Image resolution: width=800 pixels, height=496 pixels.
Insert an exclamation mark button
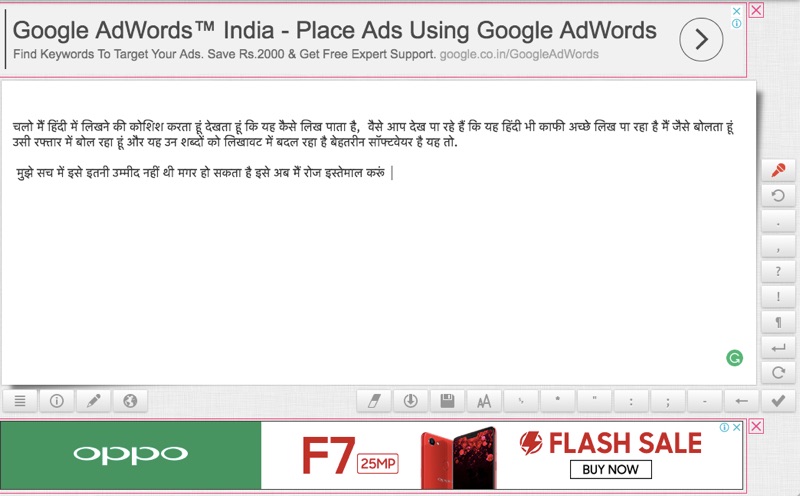pos(778,296)
